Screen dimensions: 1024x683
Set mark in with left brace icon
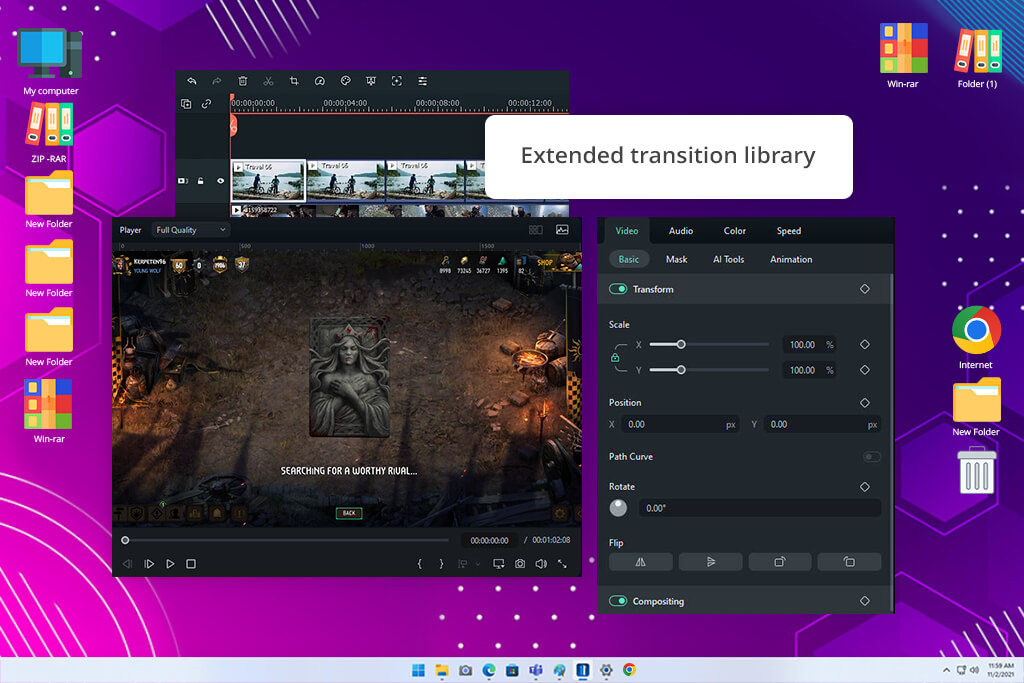419,564
